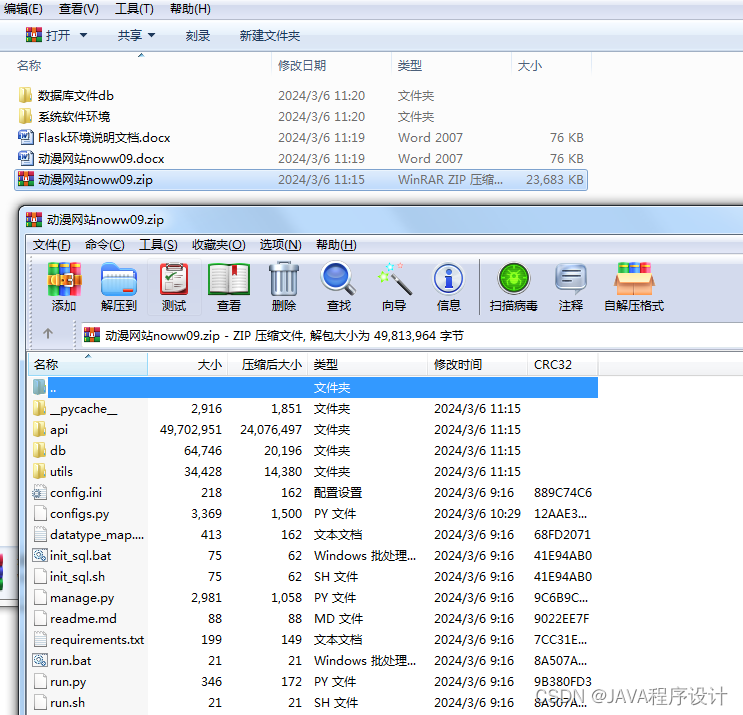Click the Find (查找) magnifier icon
This screenshot has height=715, width=743.
tap(338, 279)
